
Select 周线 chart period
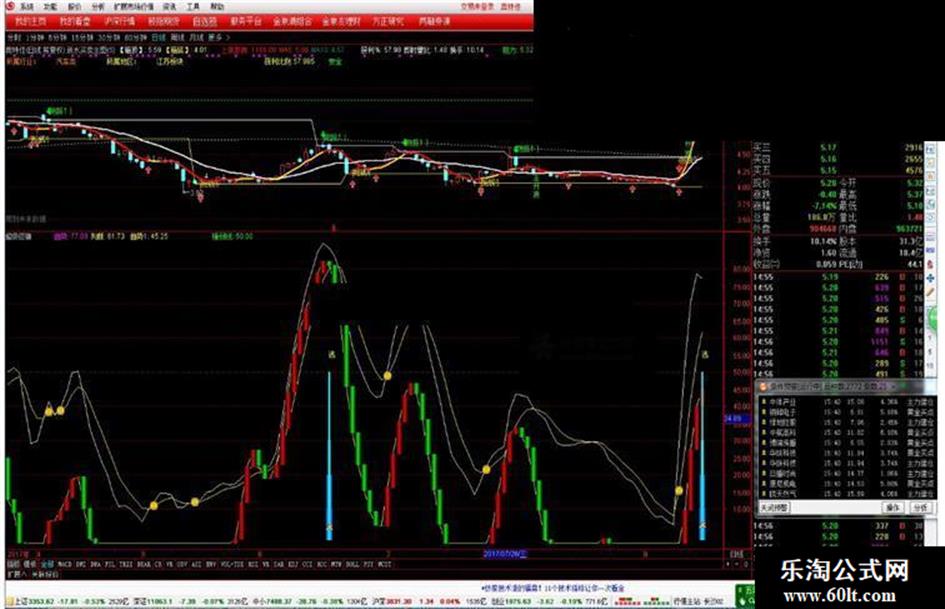pyautogui.click(x=178, y=37)
